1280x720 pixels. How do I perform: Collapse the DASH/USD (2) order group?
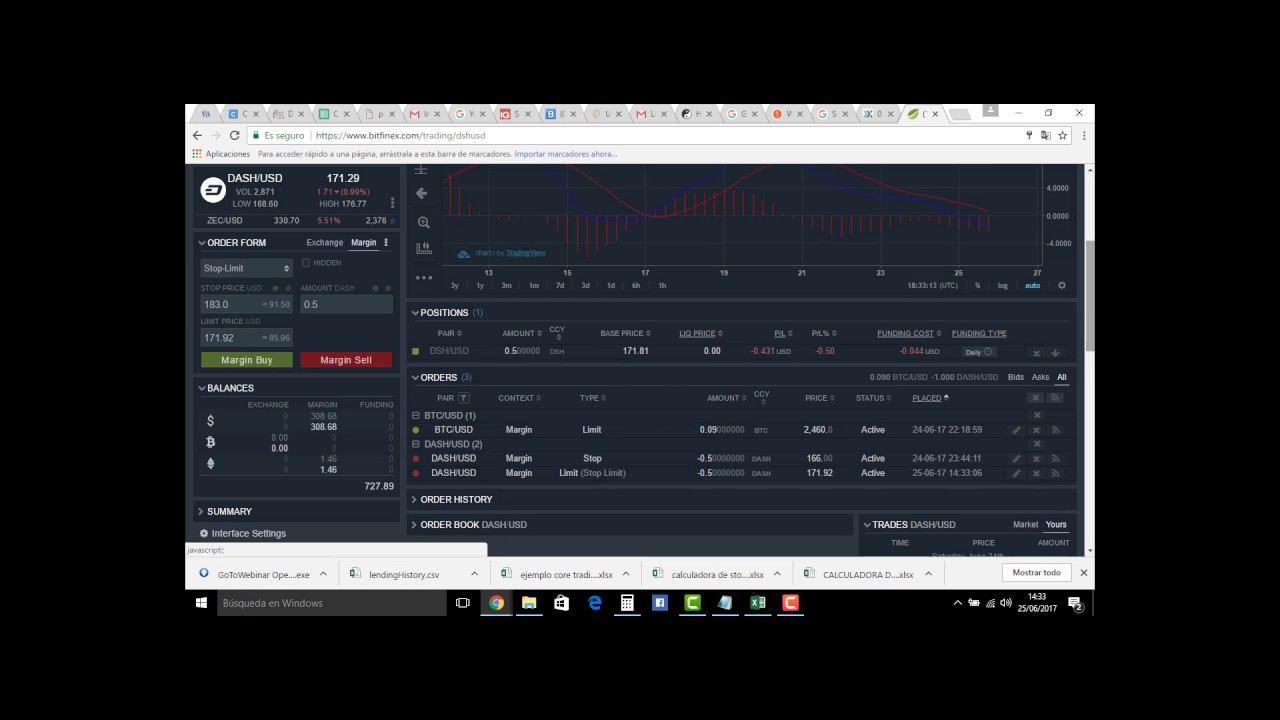[416, 445]
